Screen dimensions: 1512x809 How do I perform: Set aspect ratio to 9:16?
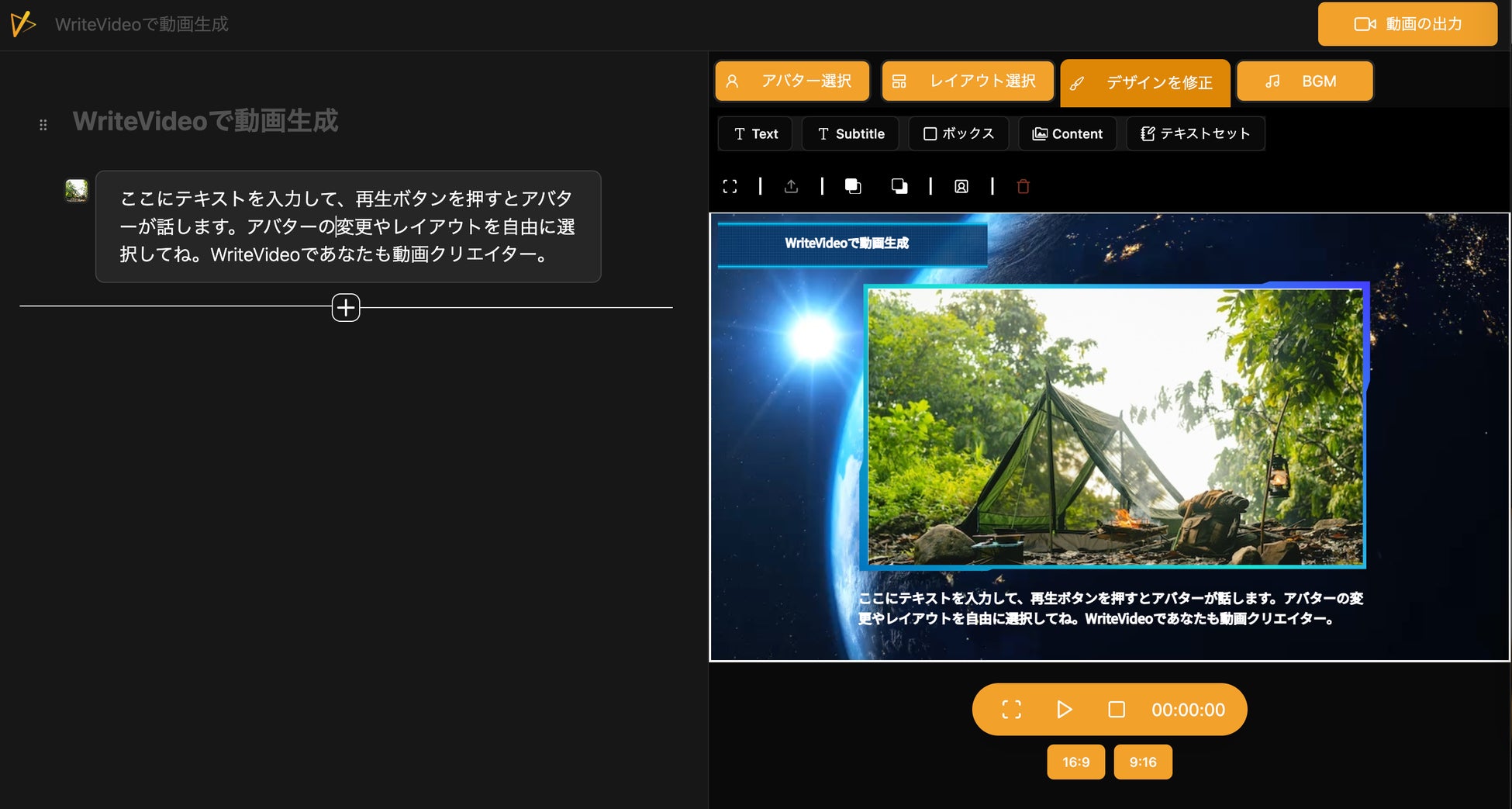click(x=1143, y=762)
